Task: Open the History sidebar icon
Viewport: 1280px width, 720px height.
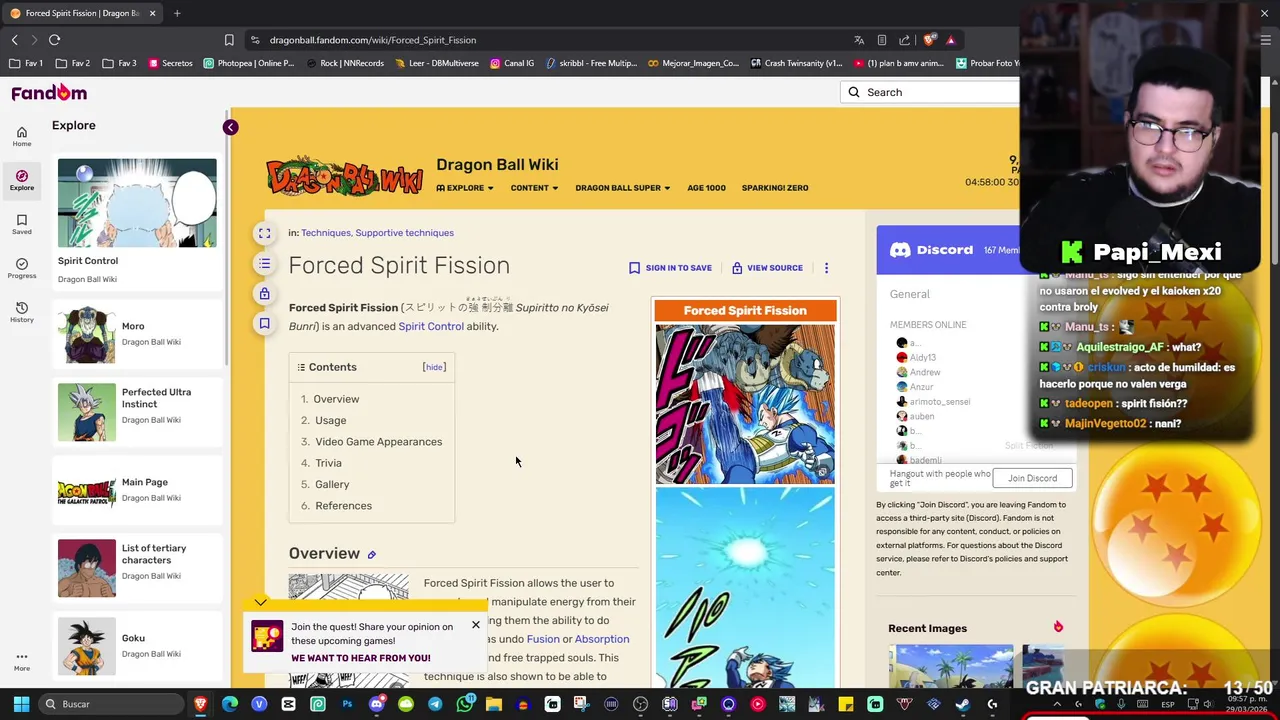Action: (21, 312)
